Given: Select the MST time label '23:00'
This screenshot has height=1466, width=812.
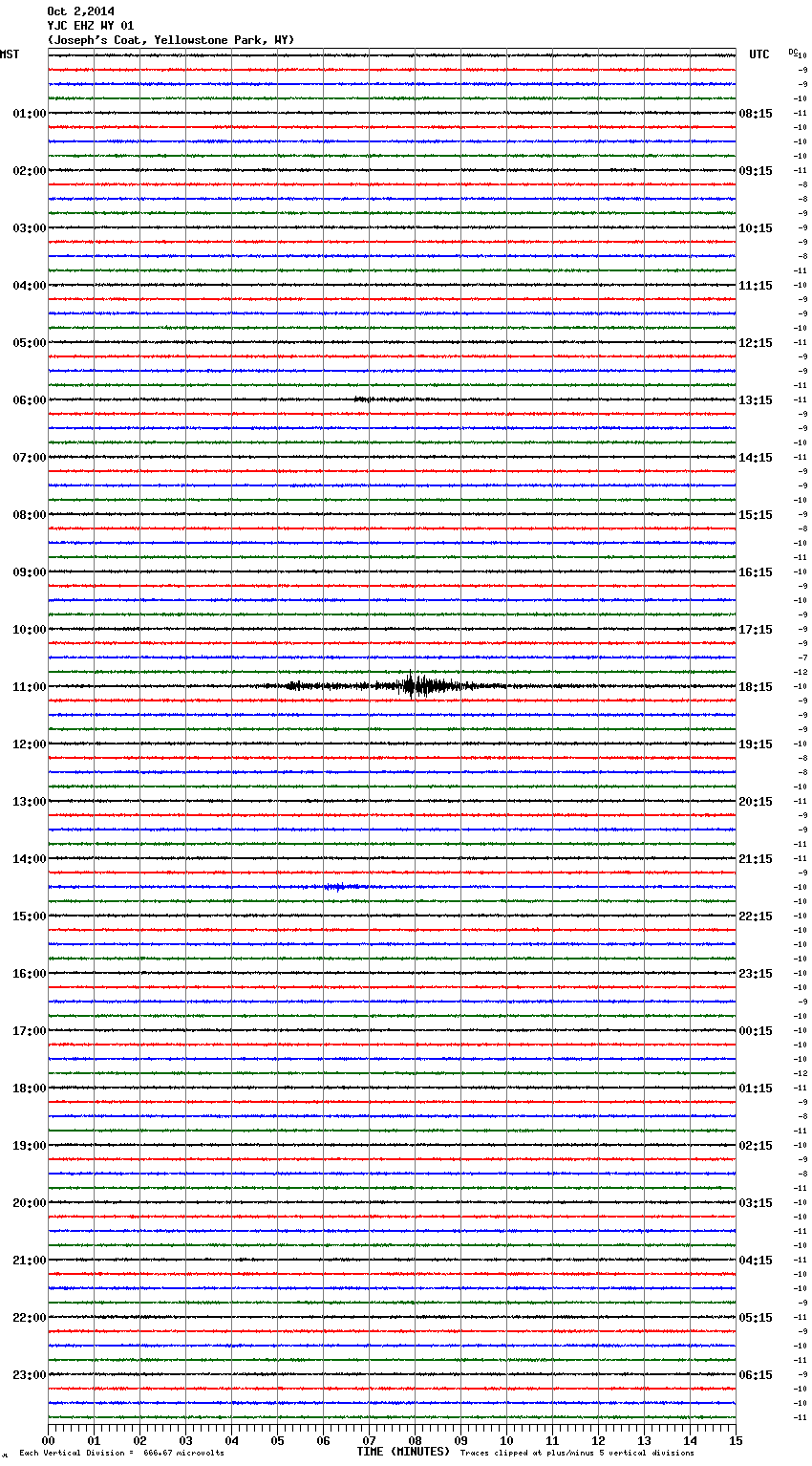Looking at the screenshot, I should click(x=29, y=1375).
